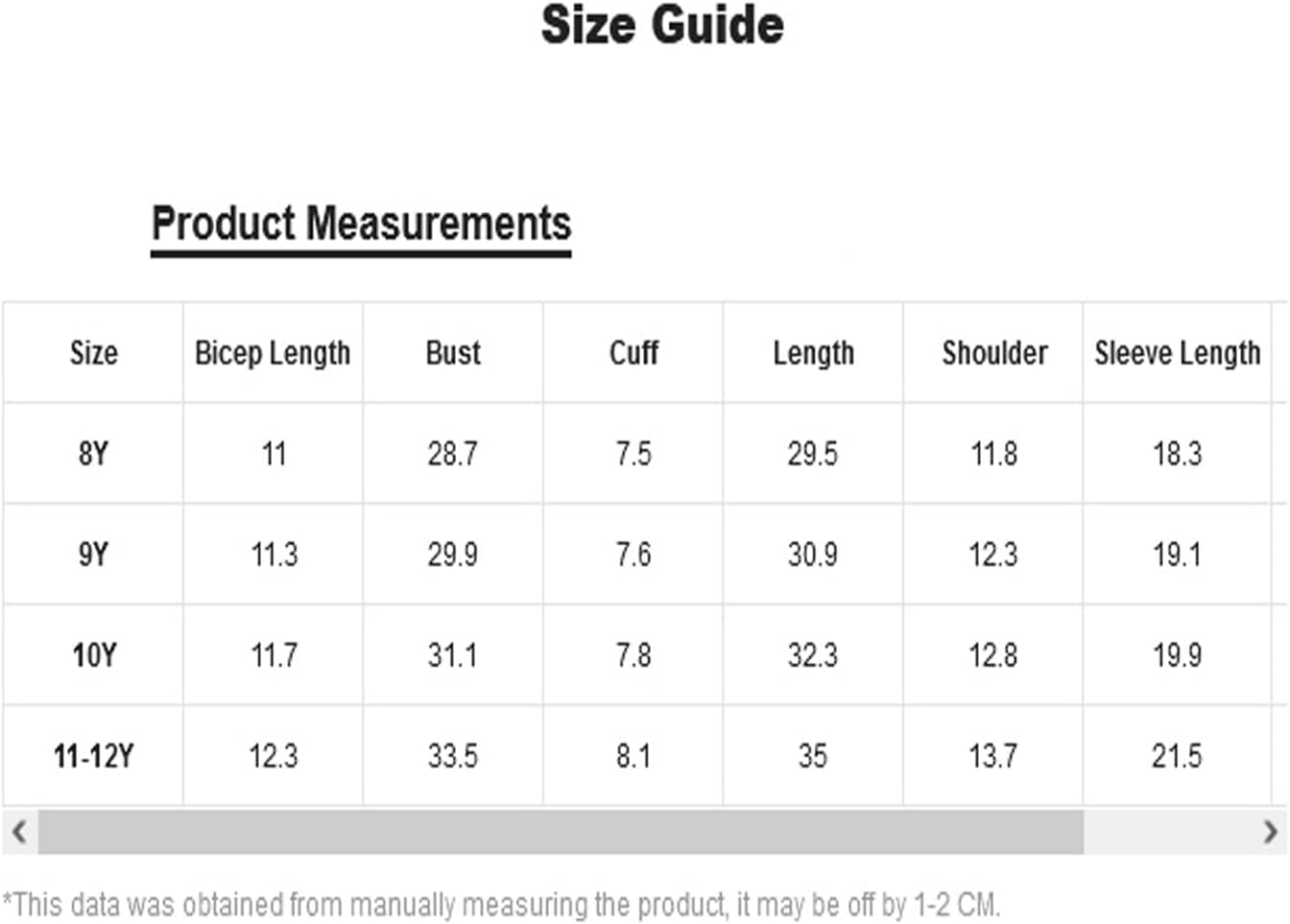Click the Shoulder column header
Viewport: 1290px width, 924px height.
(993, 353)
